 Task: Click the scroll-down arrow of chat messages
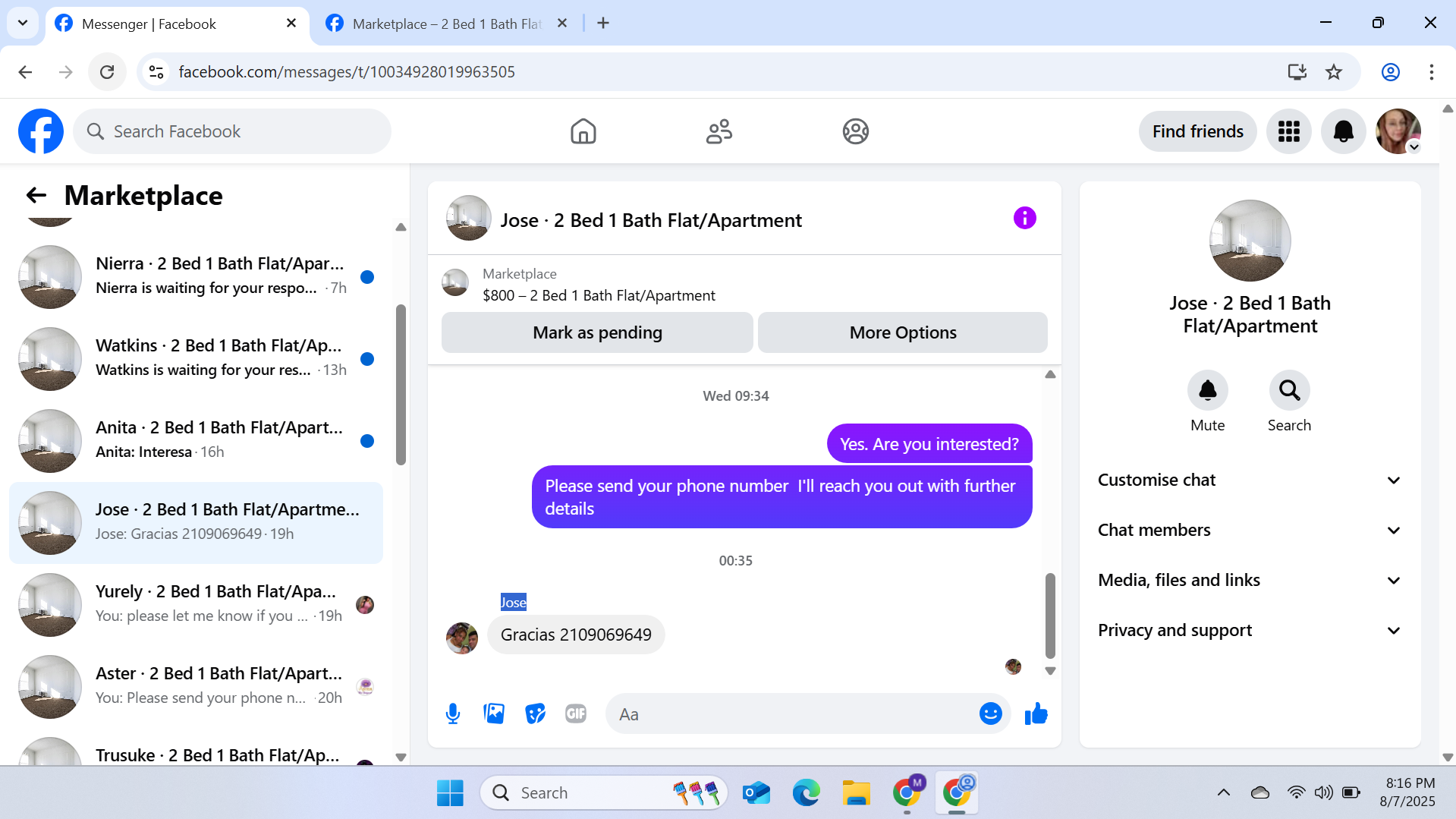click(x=1050, y=671)
